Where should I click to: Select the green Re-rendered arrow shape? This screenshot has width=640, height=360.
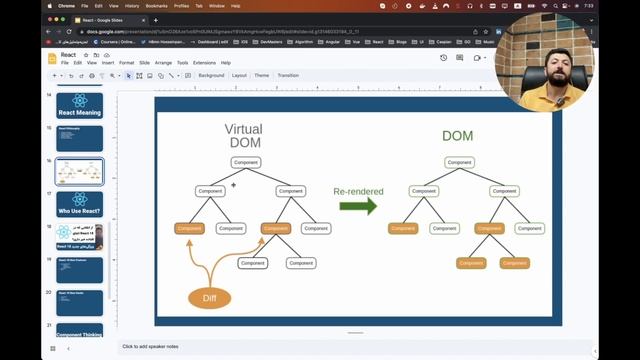(x=358, y=206)
